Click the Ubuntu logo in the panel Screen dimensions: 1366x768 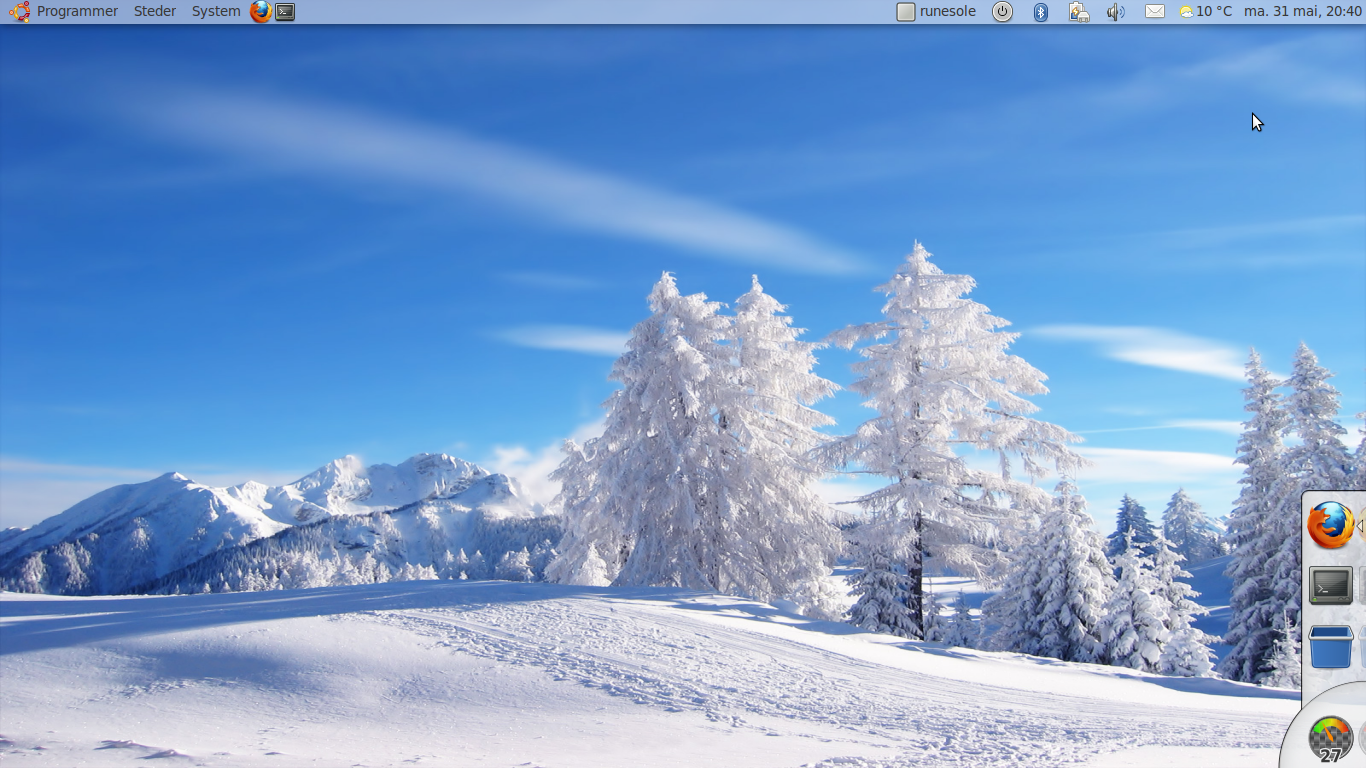coord(19,12)
